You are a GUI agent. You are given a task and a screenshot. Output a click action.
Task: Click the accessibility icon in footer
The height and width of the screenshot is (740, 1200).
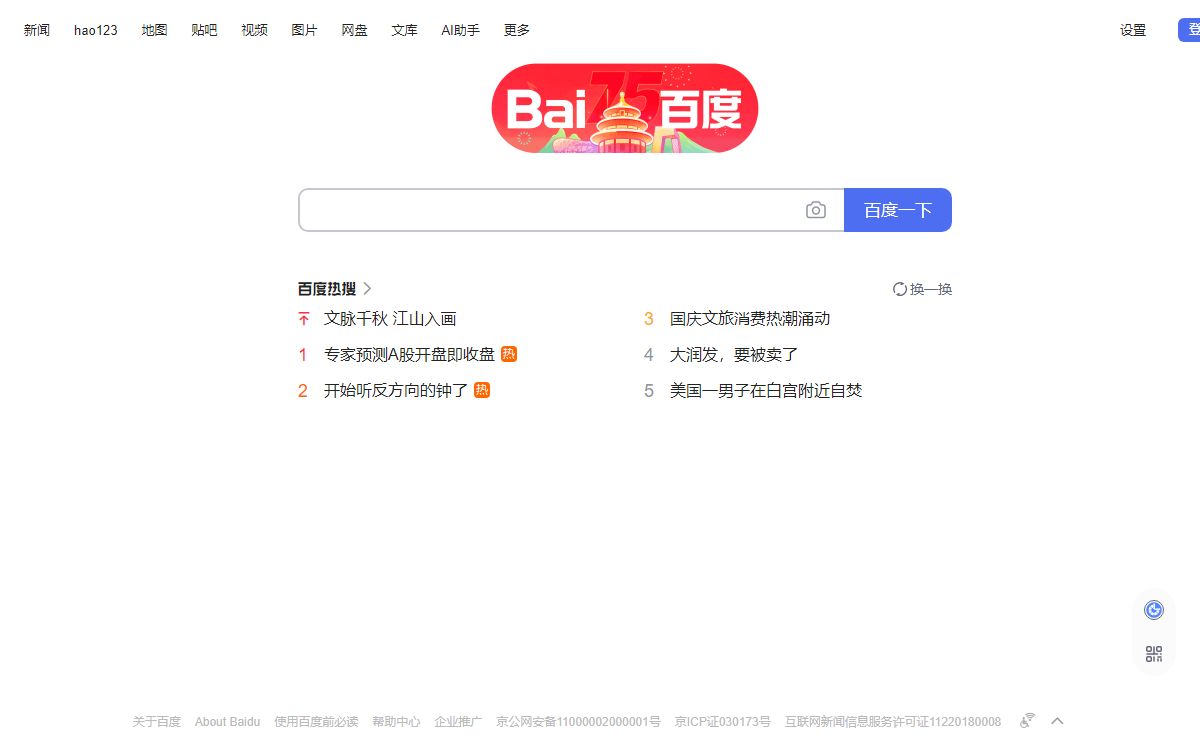[x=1027, y=721]
